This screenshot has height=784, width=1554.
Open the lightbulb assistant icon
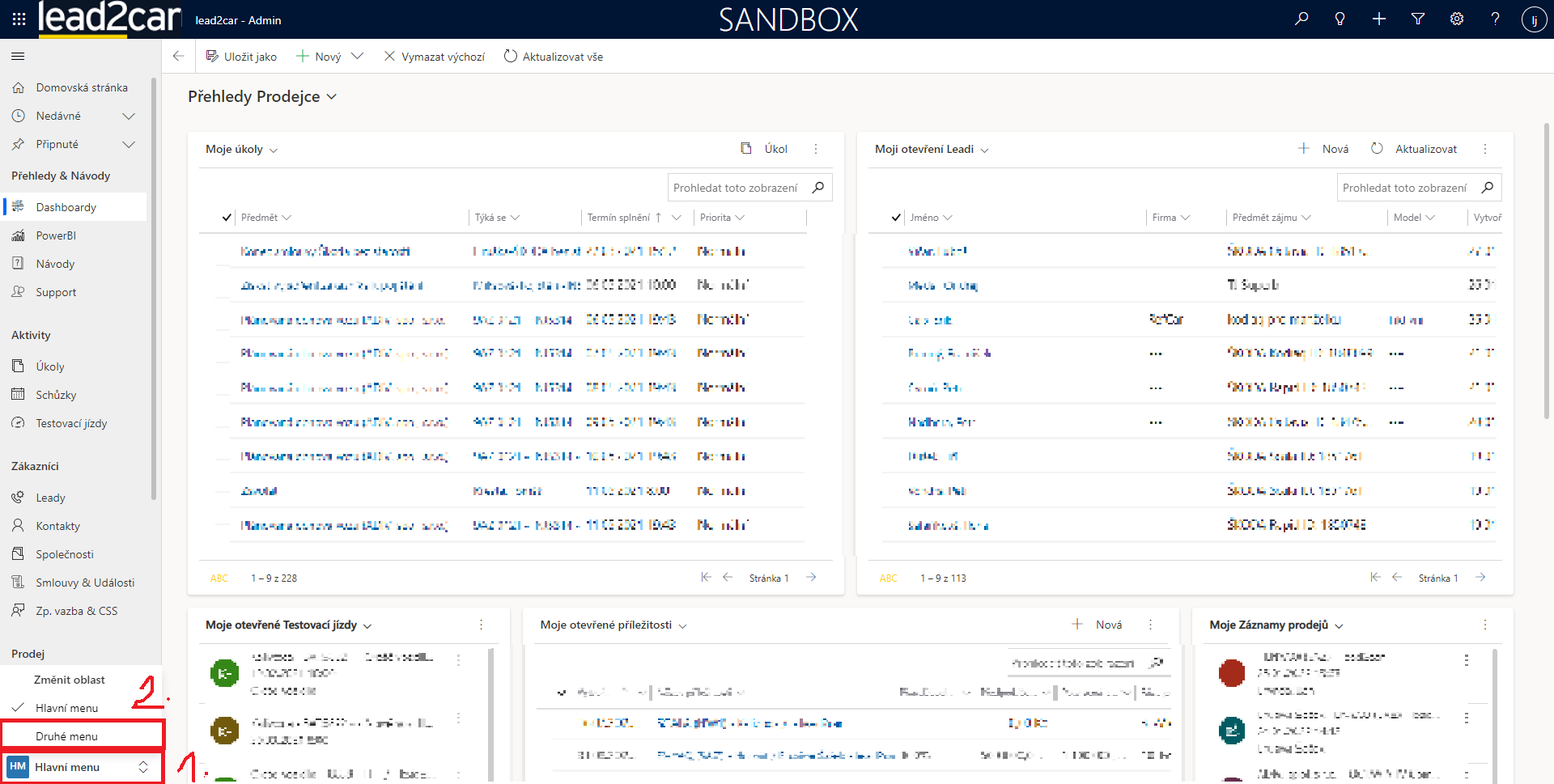pyautogui.click(x=1340, y=19)
